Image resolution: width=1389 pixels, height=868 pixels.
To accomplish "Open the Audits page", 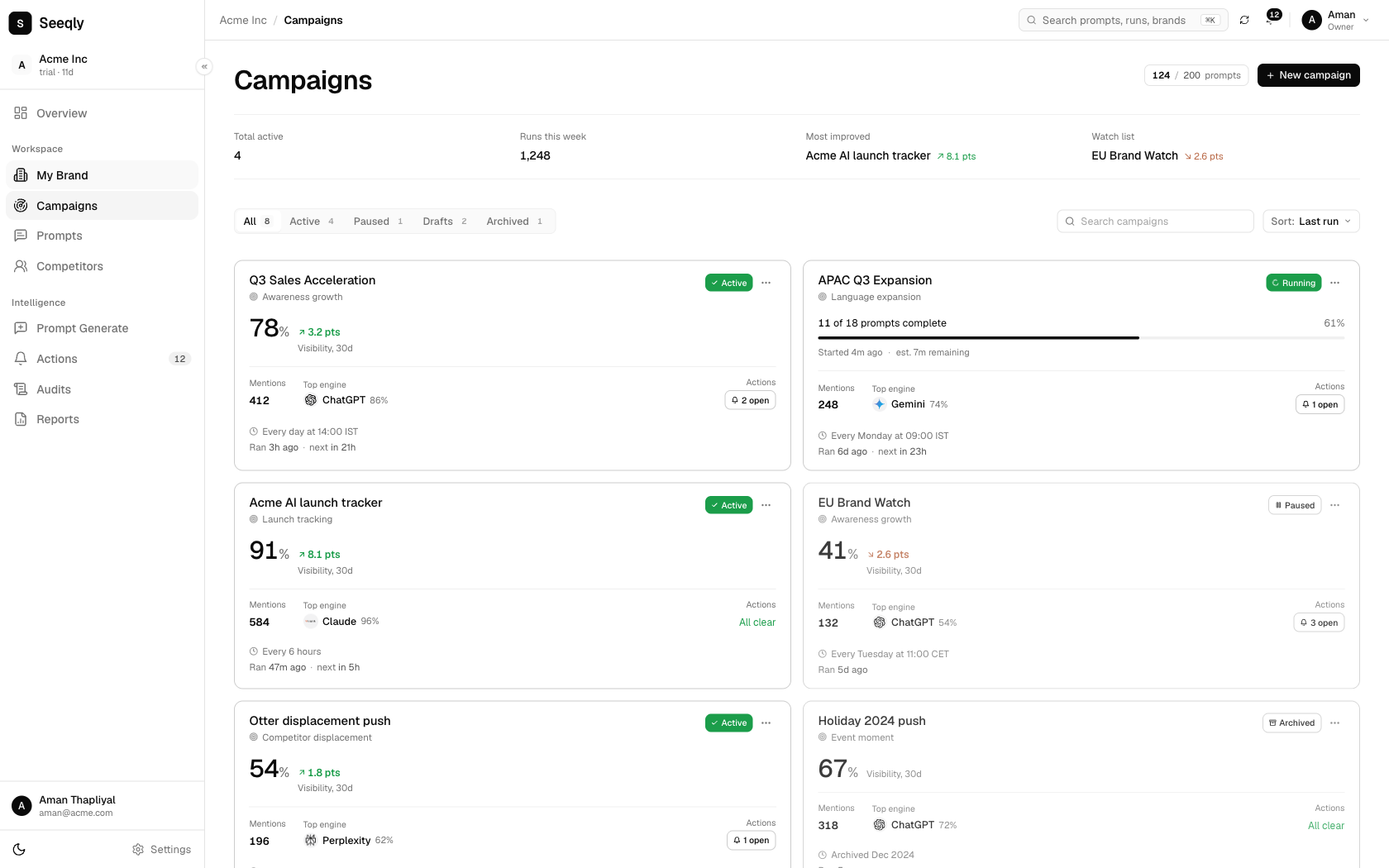I will pos(102,389).
